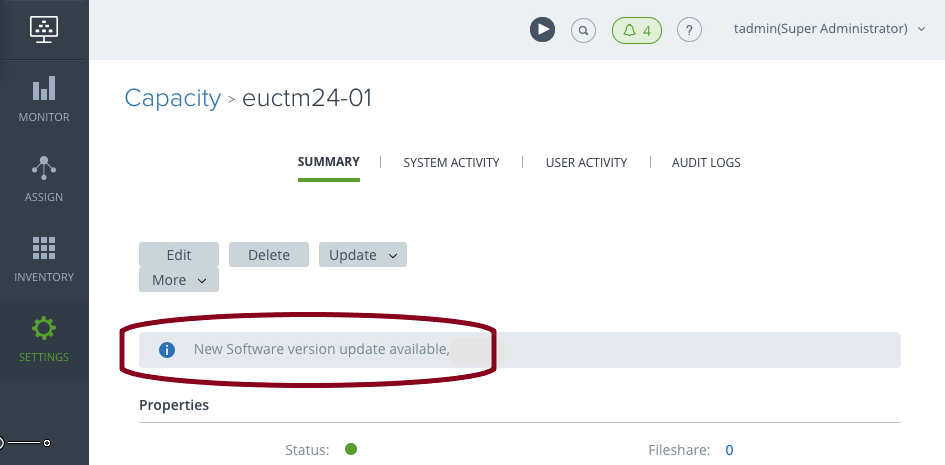Select the Settings gear in the sidebar
Viewport: 945px width, 465px height.
(44, 339)
